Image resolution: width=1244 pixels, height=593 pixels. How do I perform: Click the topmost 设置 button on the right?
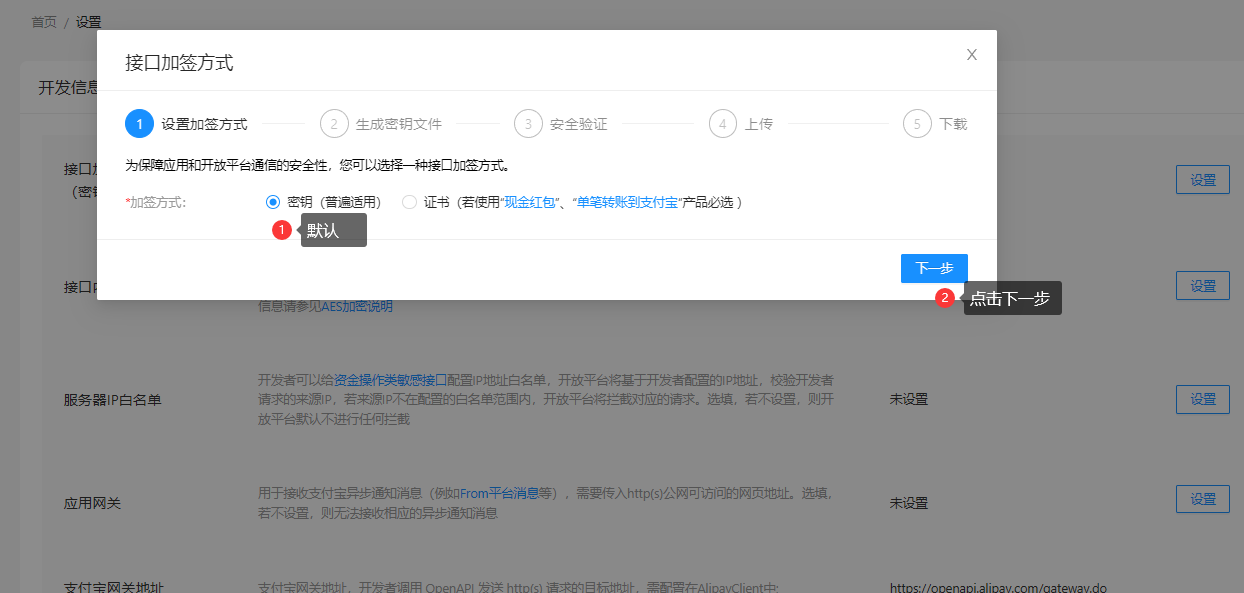pyautogui.click(x=1202, y=180)
